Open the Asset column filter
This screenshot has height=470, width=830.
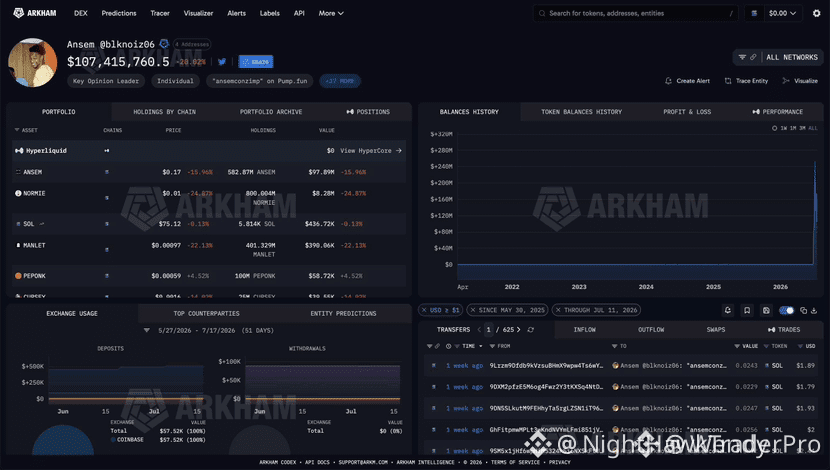pos(17,130)
